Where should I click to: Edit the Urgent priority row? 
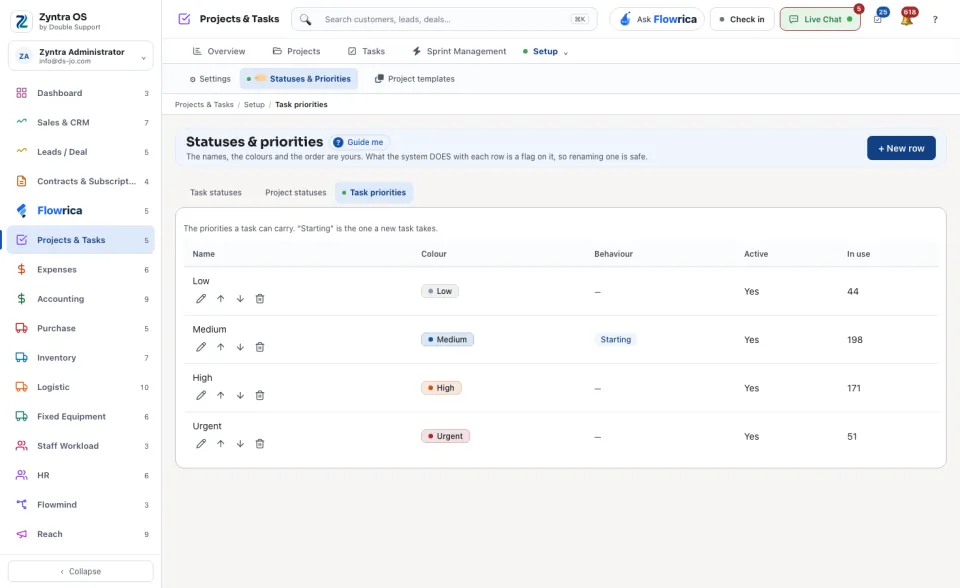point(201,444)
